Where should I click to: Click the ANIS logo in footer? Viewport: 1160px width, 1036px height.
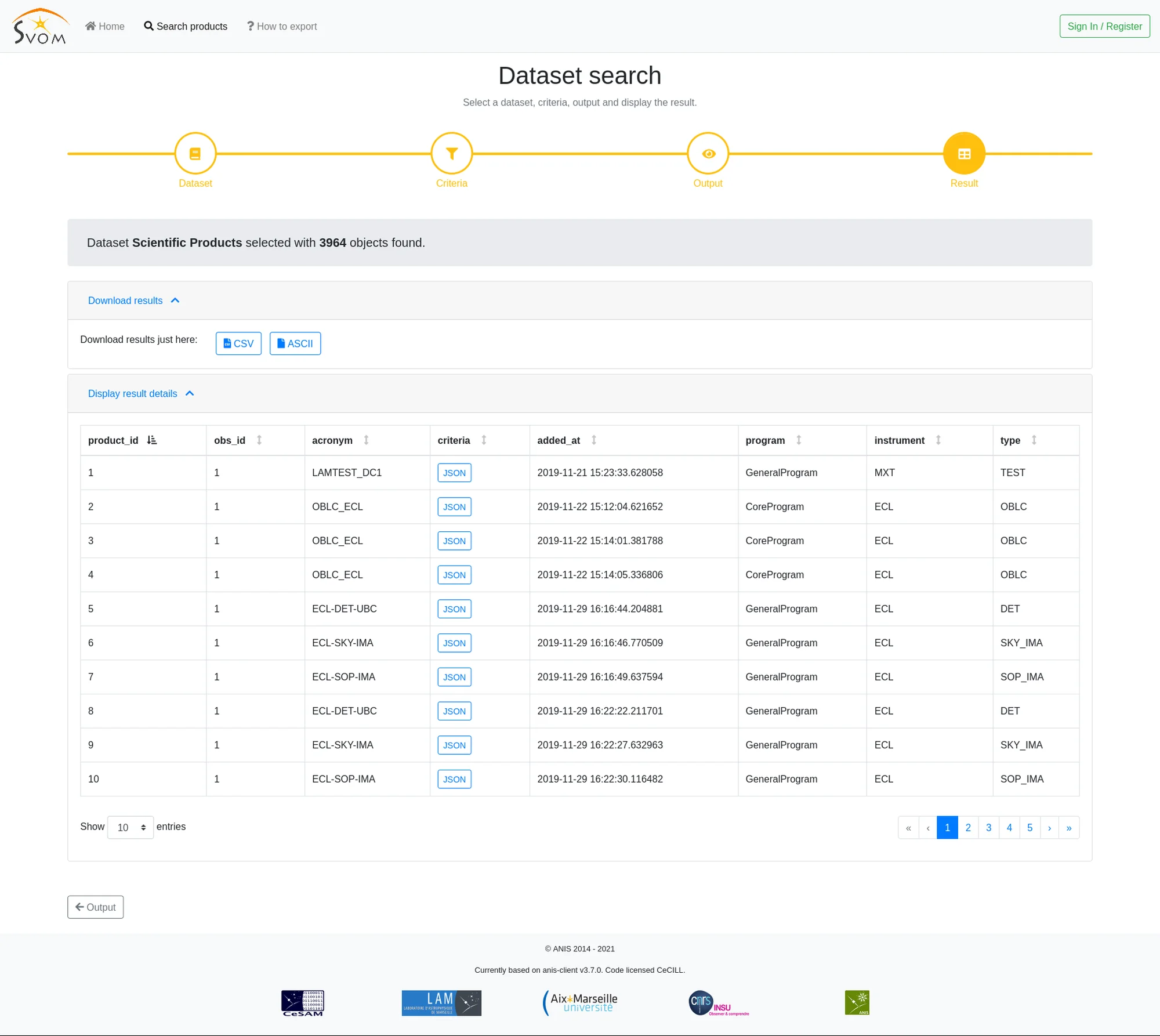857,1003
